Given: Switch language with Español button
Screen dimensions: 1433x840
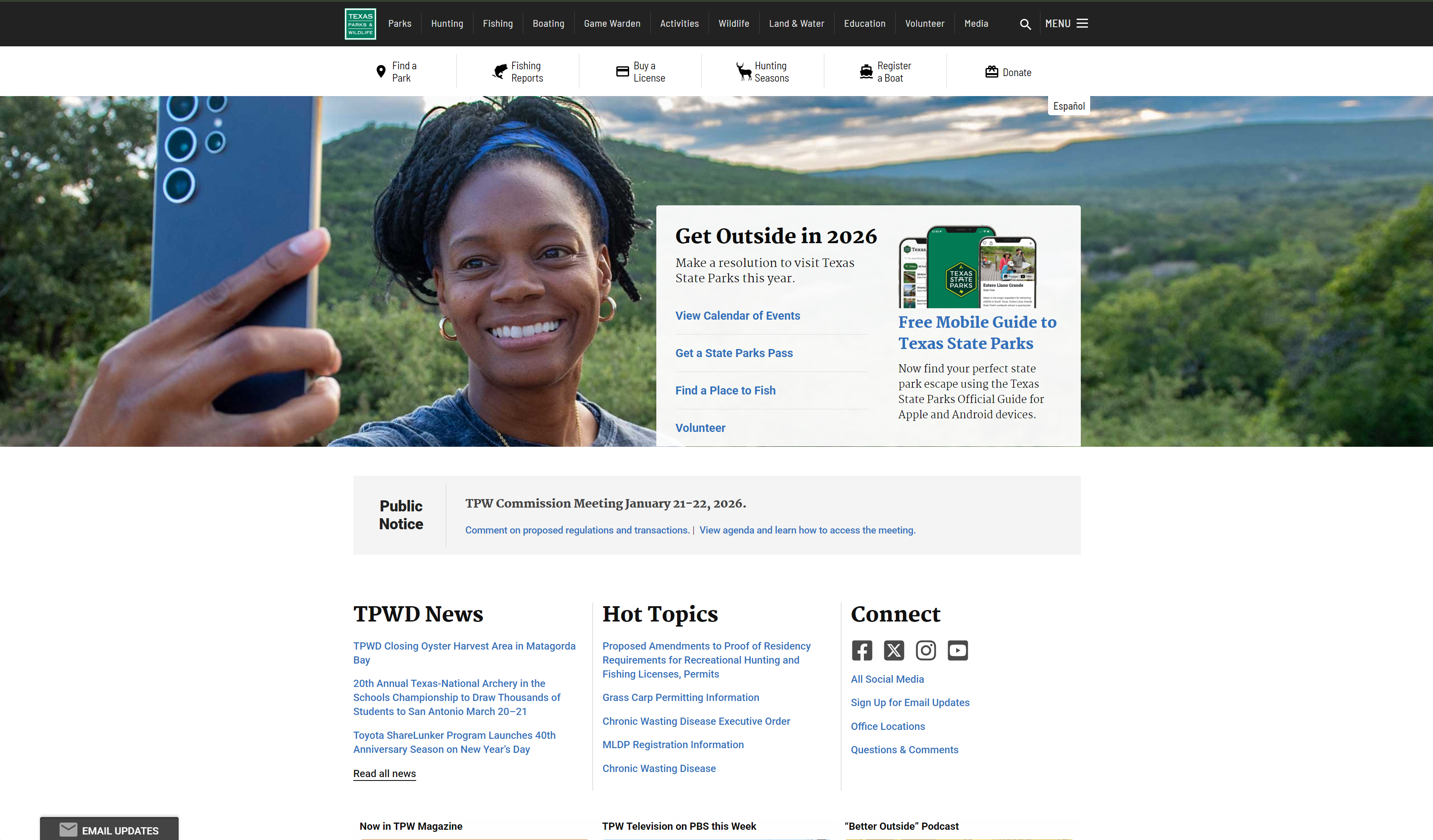Looking at the screenshot, I should point(1068,106).
